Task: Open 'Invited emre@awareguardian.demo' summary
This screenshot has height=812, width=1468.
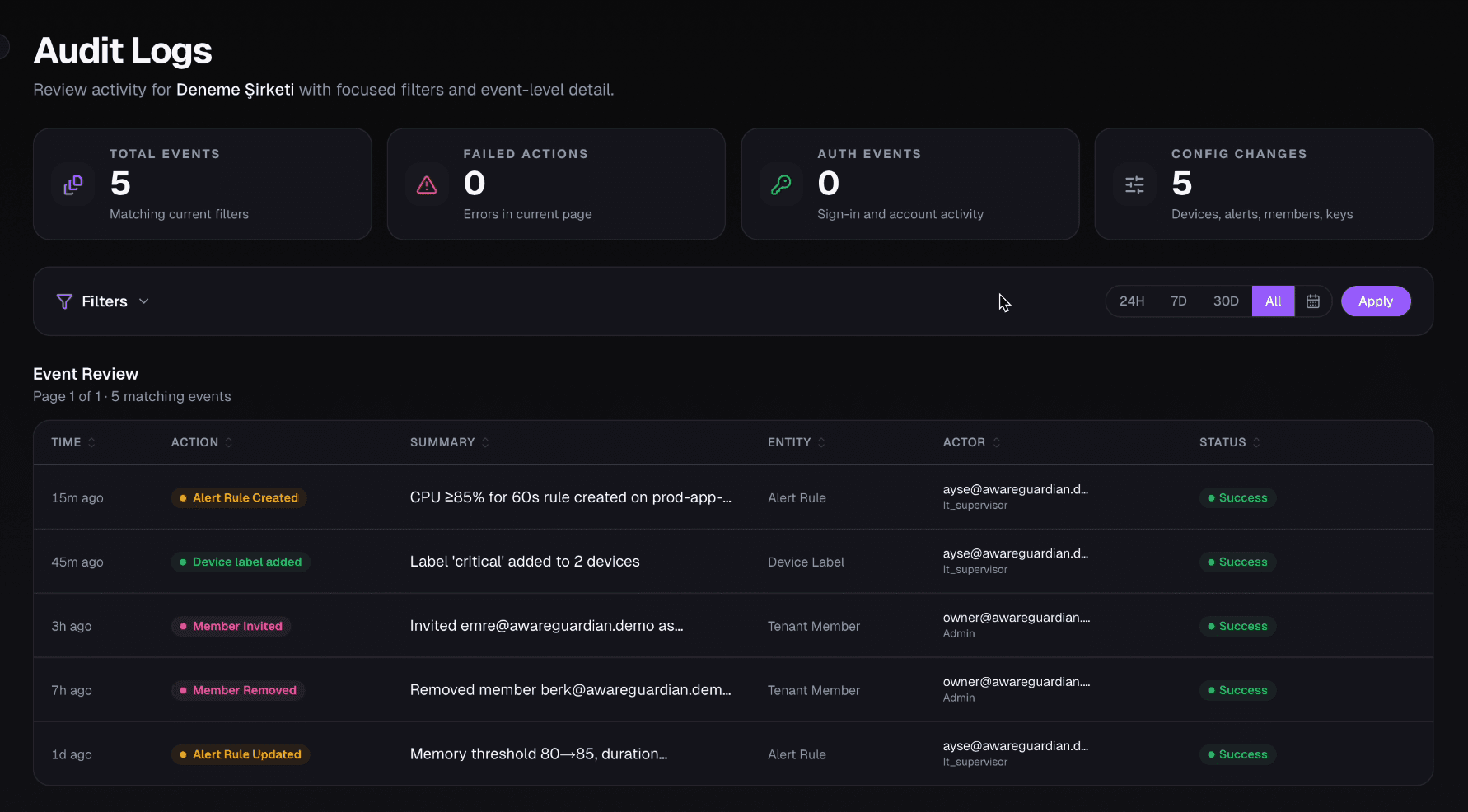Action: [x=547, y=626]
